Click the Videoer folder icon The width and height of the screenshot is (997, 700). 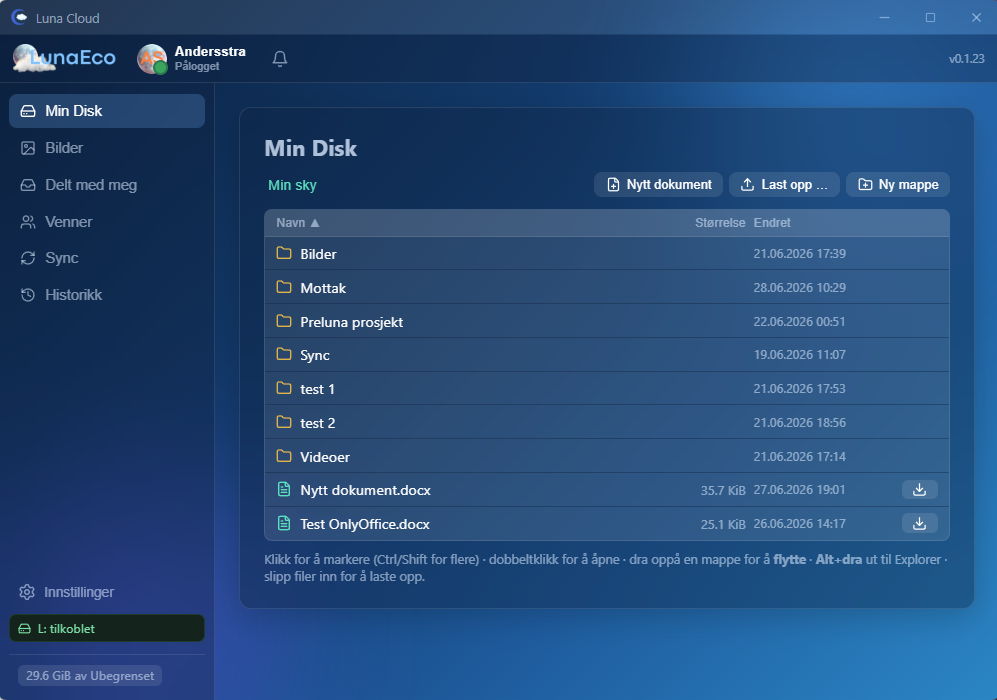tap(284, 456)
